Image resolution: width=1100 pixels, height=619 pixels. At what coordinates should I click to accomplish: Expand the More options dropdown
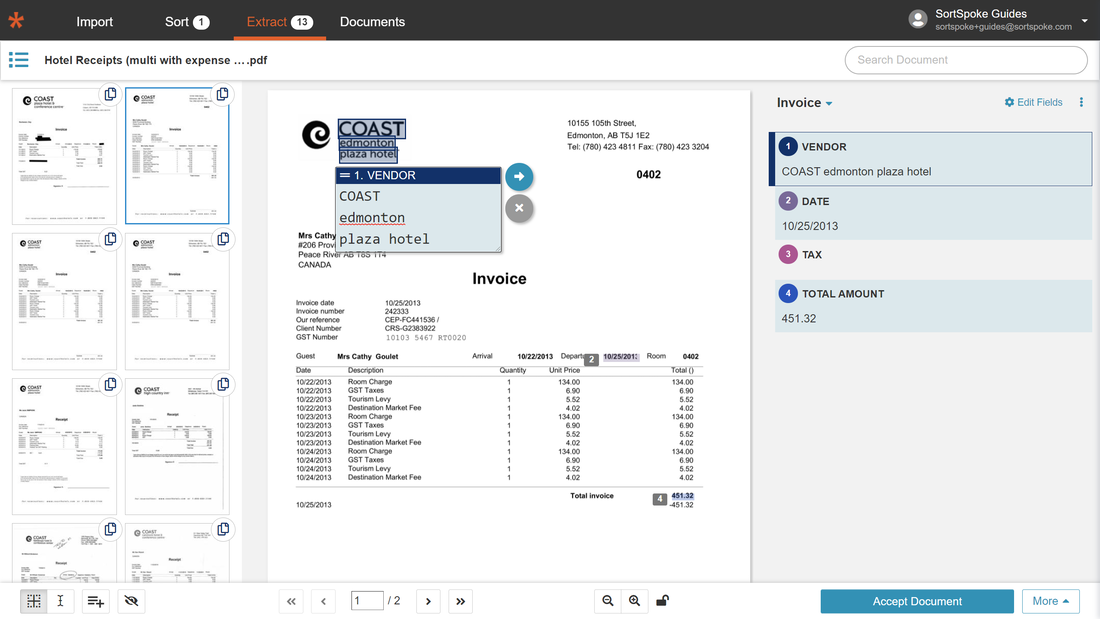1050,601
